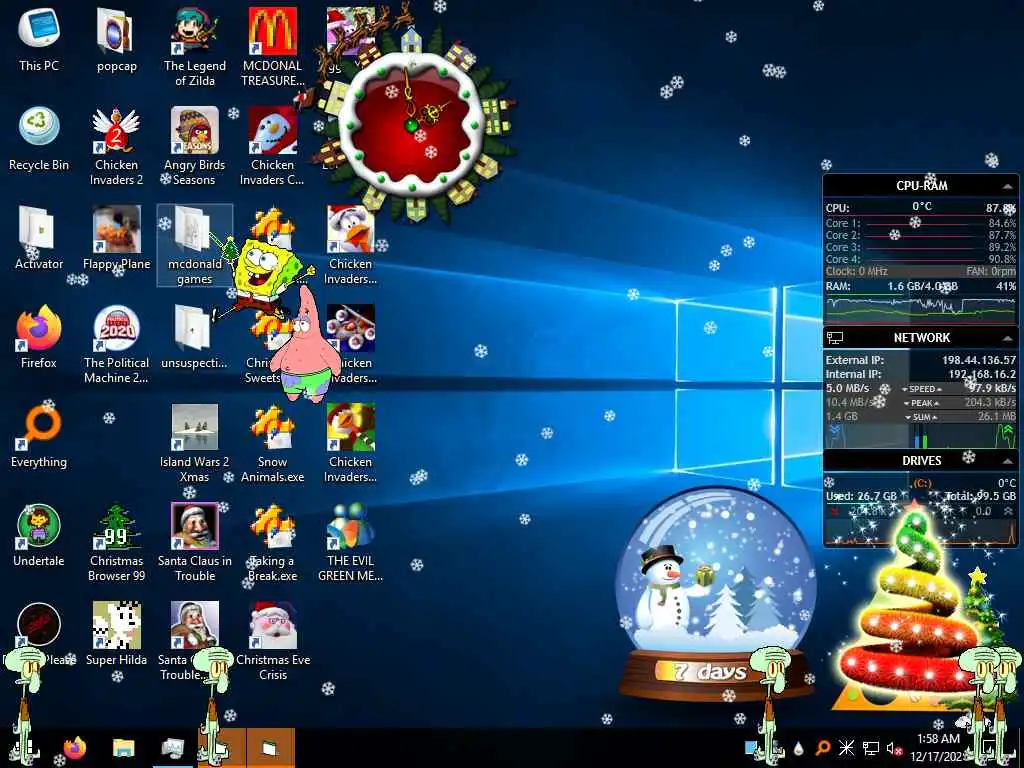Open Christmas Eve Crisis Santa icon
The image size is (1024, 768).
click(273, 641)
